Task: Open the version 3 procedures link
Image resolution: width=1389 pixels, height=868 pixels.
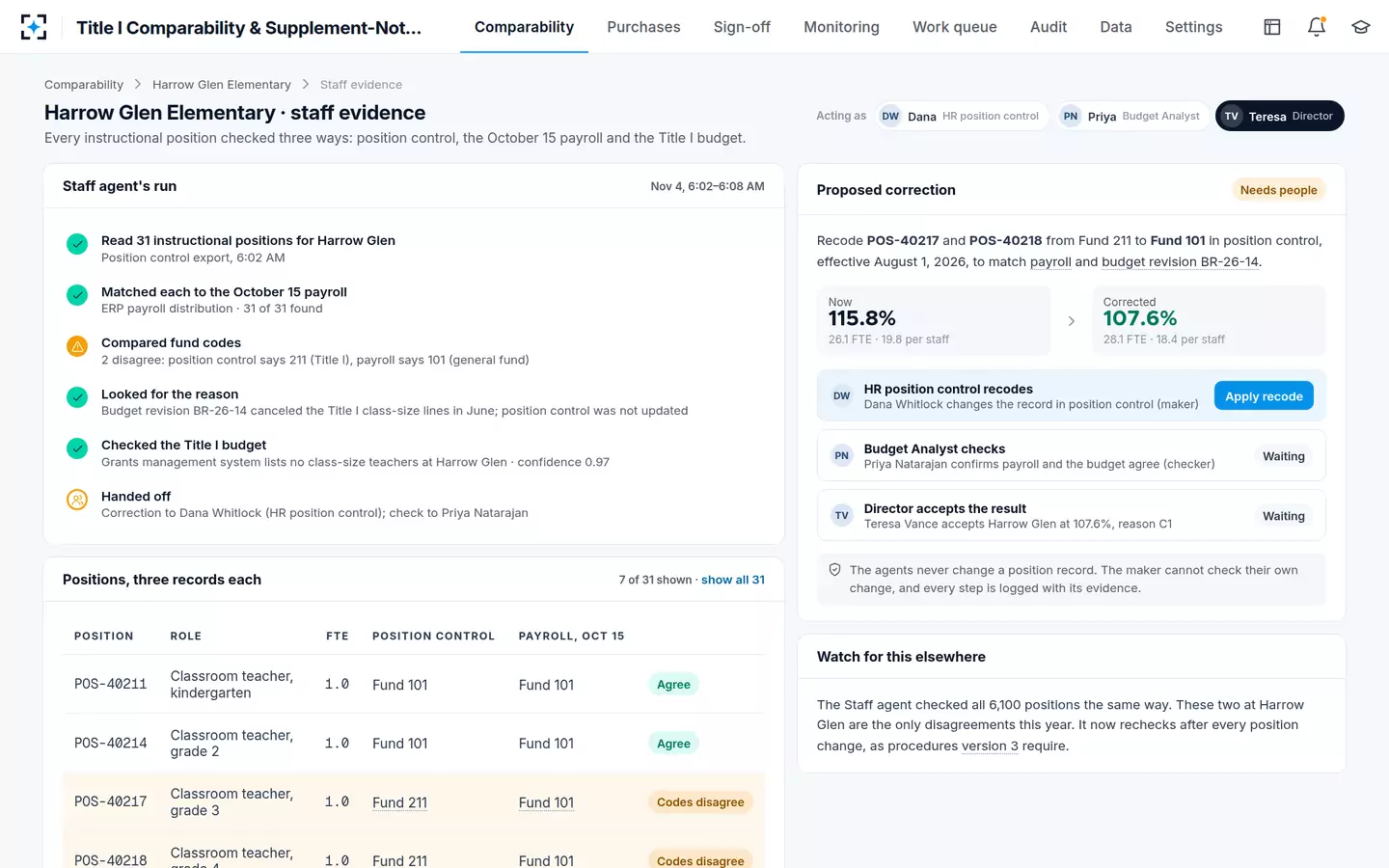Action: point(990,746)
